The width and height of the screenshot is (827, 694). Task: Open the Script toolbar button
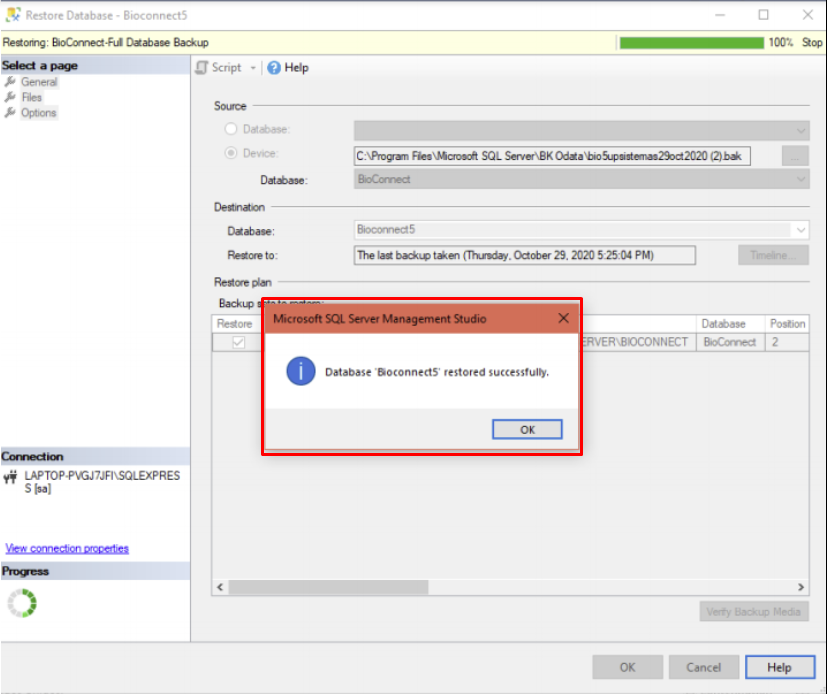(x=219, y=68)
